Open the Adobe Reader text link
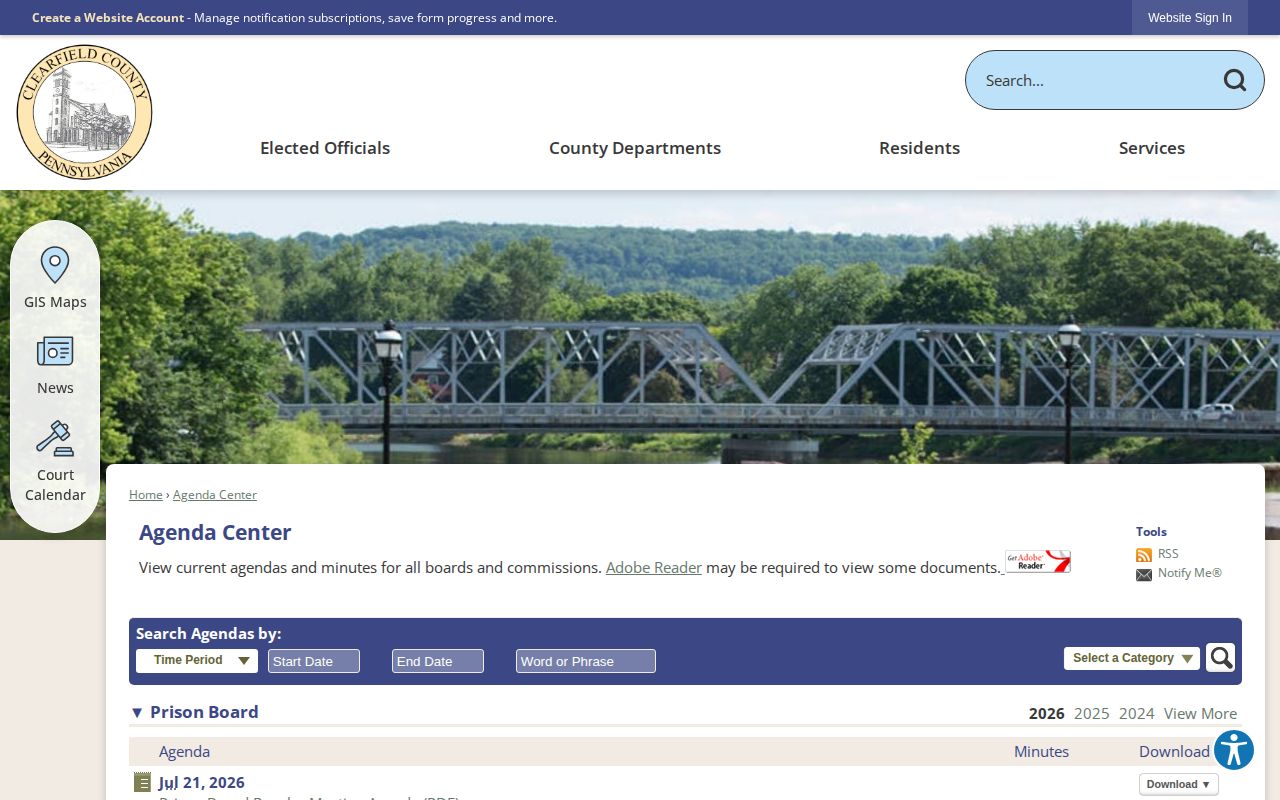Screen dimensions: 1280x800 point(654,567)
